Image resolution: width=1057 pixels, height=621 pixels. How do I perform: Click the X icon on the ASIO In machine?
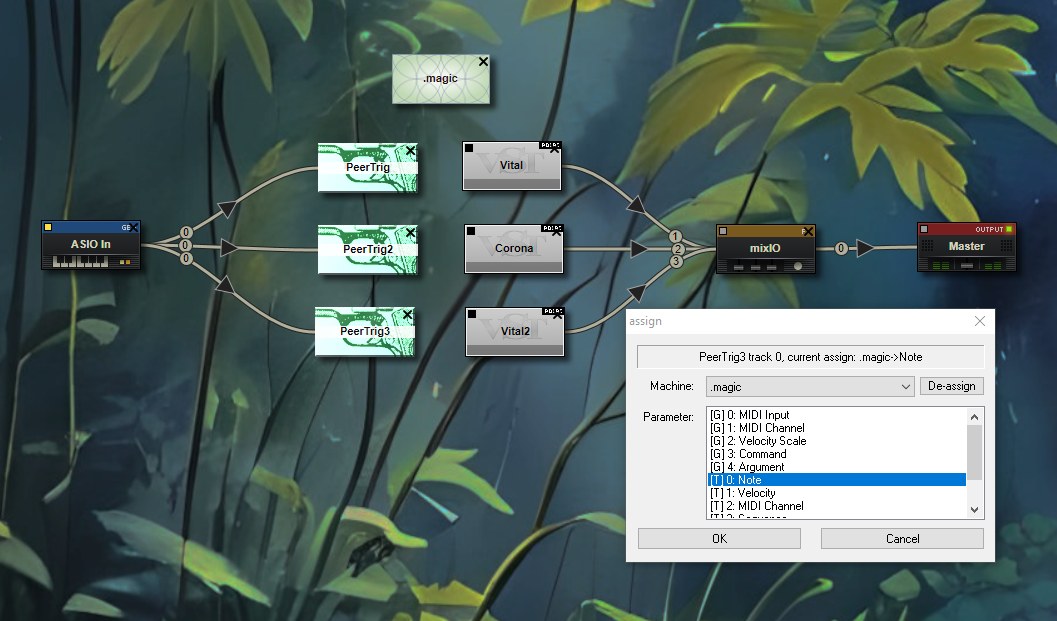click(134, 228)
